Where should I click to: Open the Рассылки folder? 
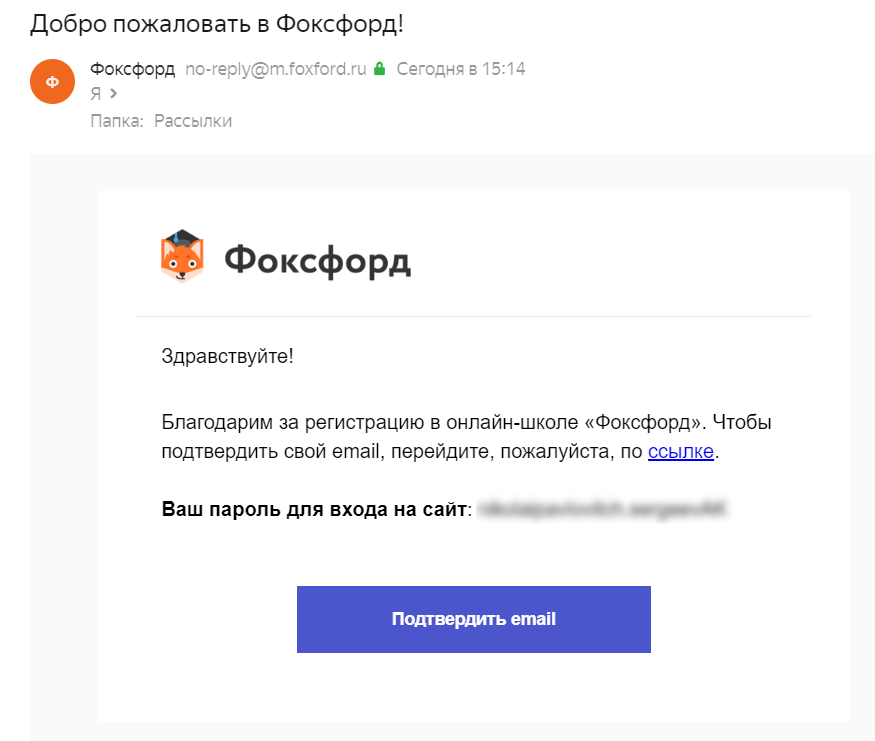click(x=193, y=121)
